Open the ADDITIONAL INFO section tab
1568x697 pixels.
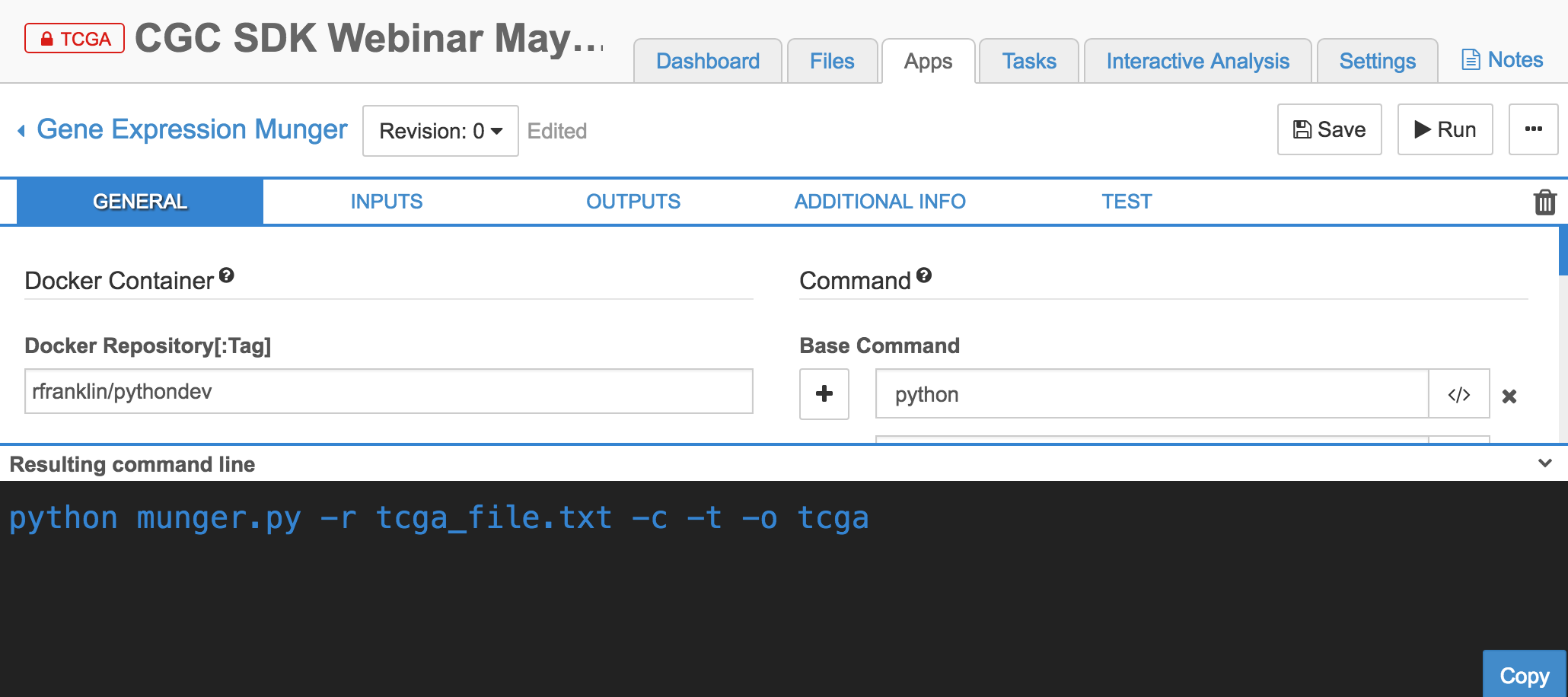tap(880, 202)
